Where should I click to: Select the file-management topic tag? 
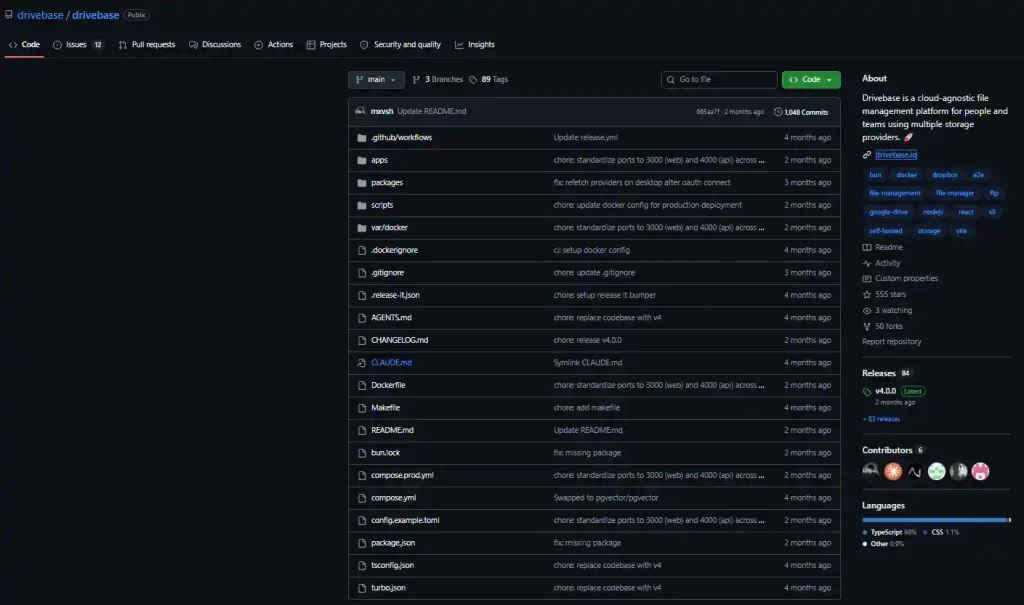(895, 193)
